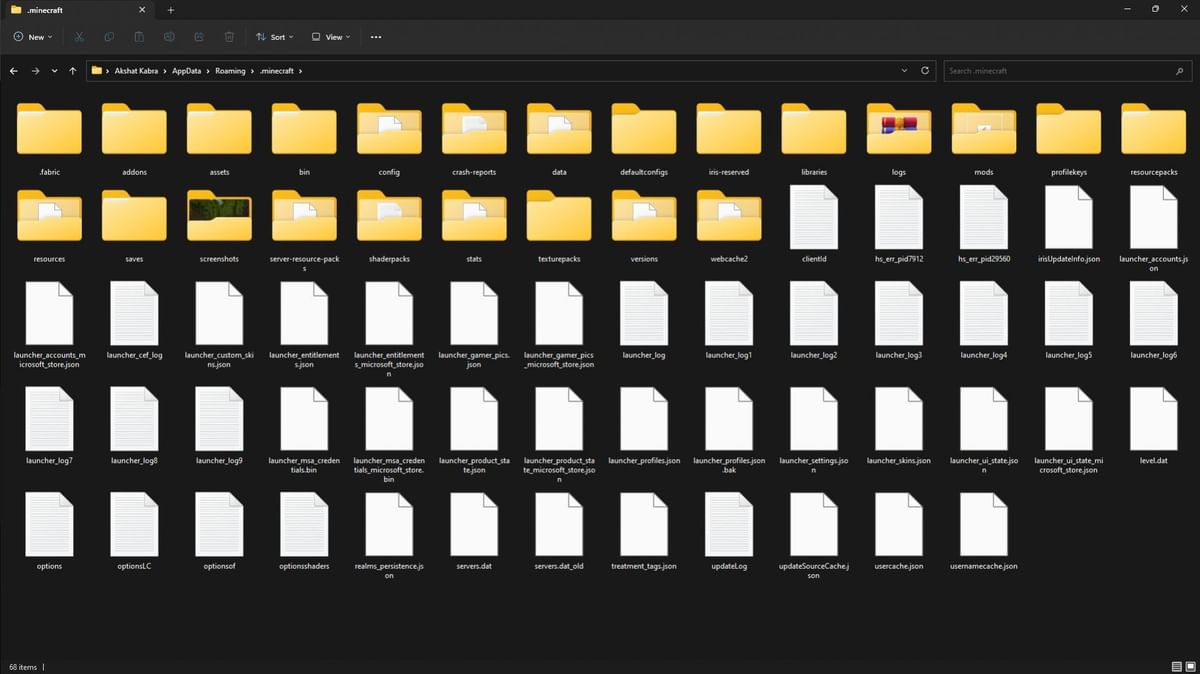Open the See more menu

pyautogui.click(x=375, y=36)
